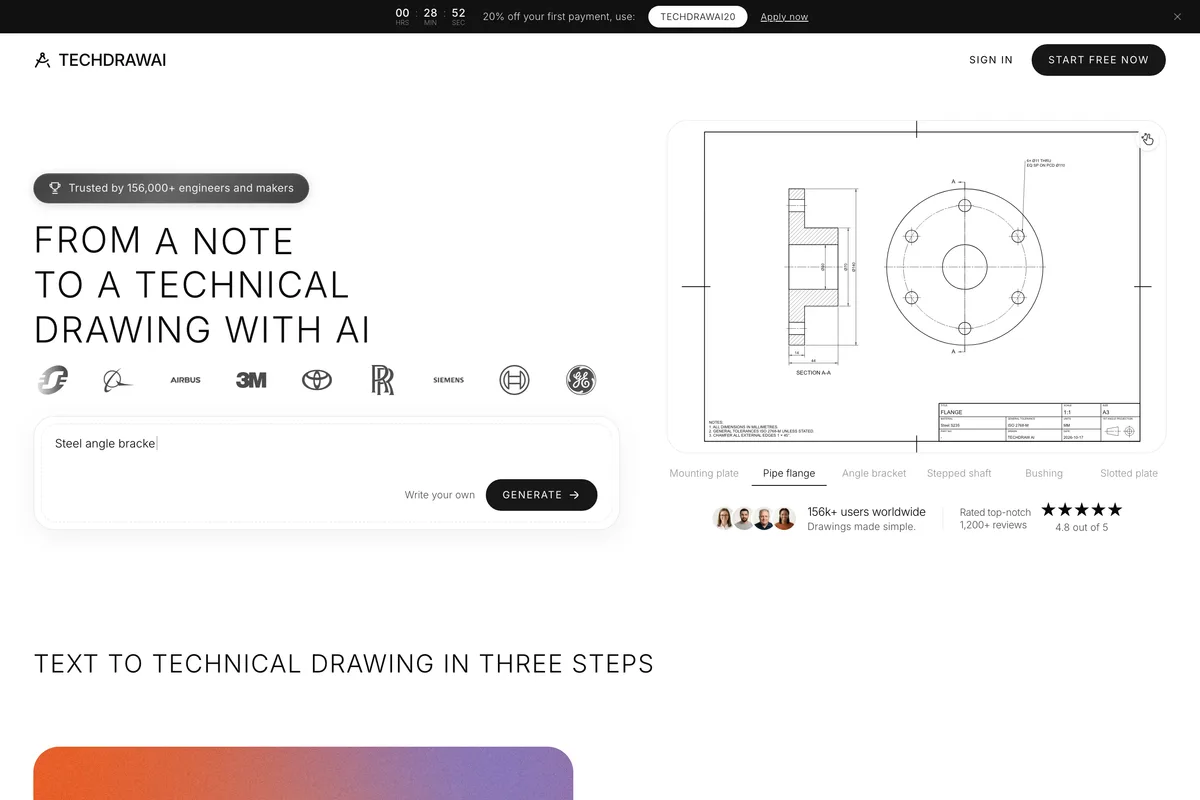Click the Trusted by 156,000+ engineers badge
The height and width of the screenshot is (800, 1200).
click(171, 188)
